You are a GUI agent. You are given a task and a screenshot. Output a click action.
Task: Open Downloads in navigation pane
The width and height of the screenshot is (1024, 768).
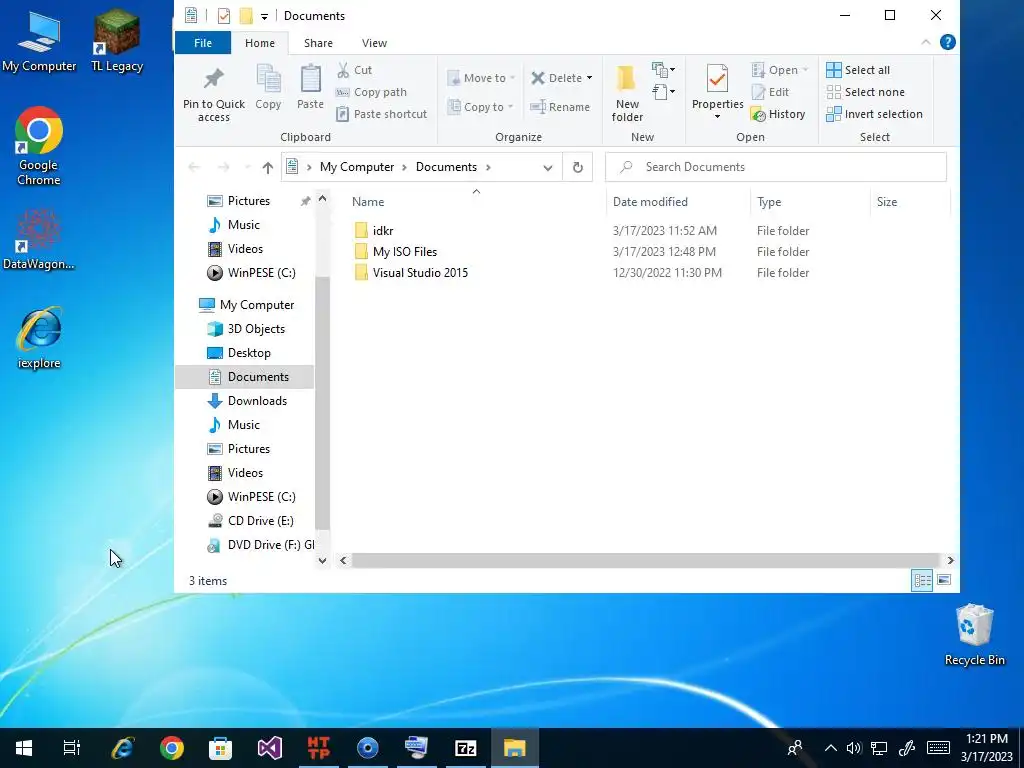coord(257,401)
